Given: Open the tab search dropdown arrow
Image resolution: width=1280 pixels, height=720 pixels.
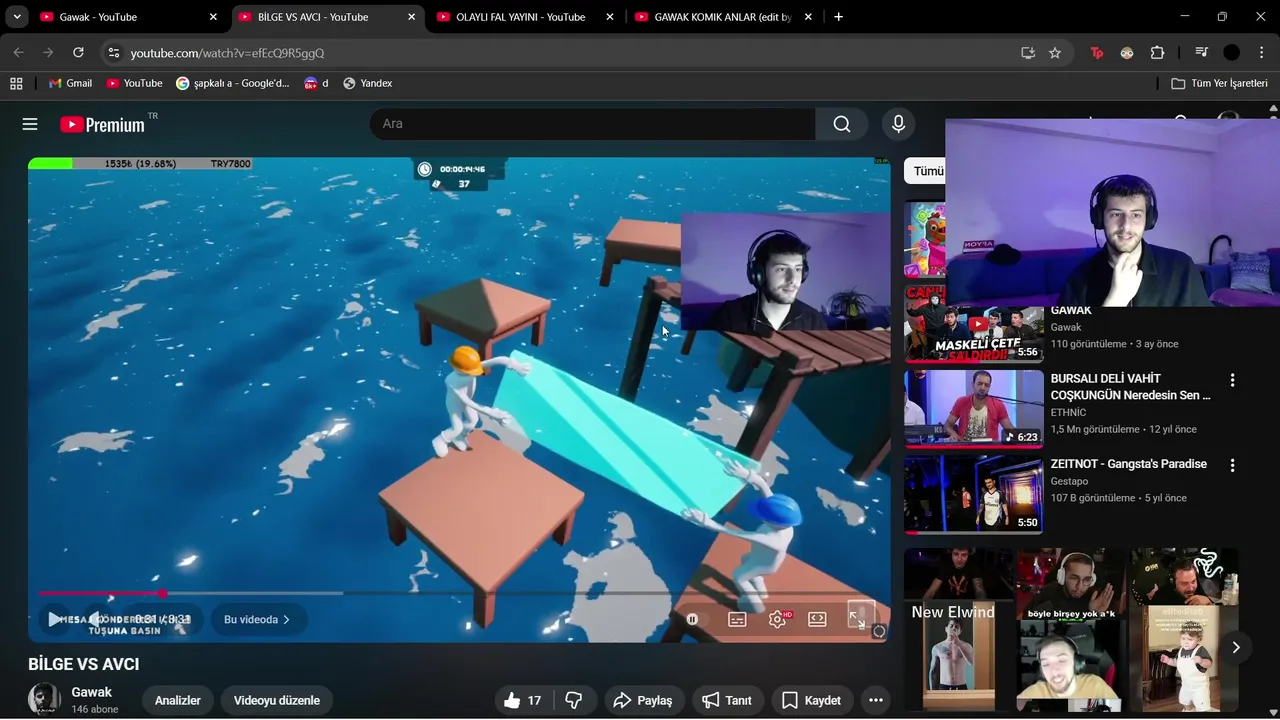Looking at the screenshot, I should (17, 17).
